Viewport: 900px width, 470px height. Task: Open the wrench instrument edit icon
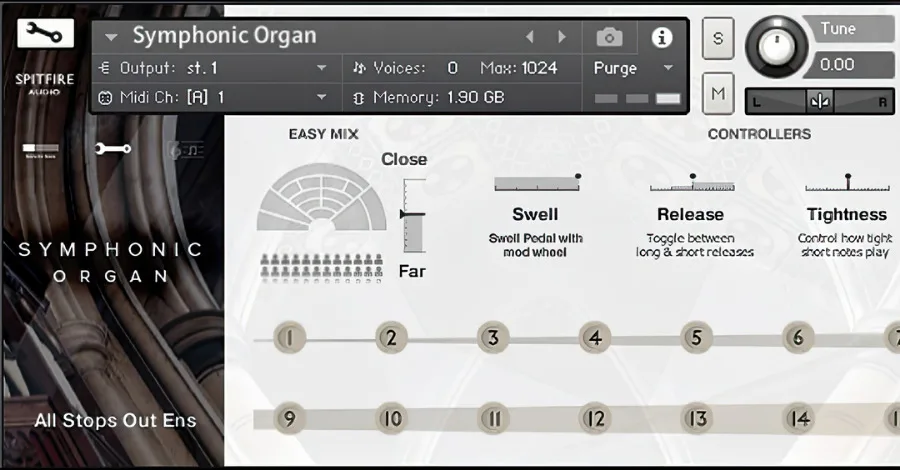(45, 33)
